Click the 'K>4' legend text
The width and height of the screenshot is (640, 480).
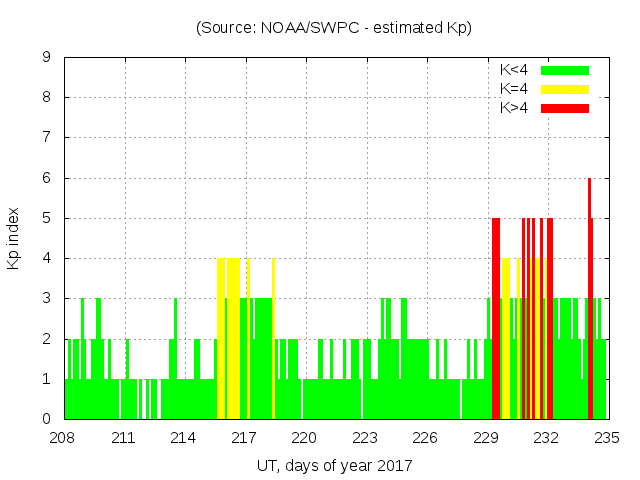coord(515,108)
